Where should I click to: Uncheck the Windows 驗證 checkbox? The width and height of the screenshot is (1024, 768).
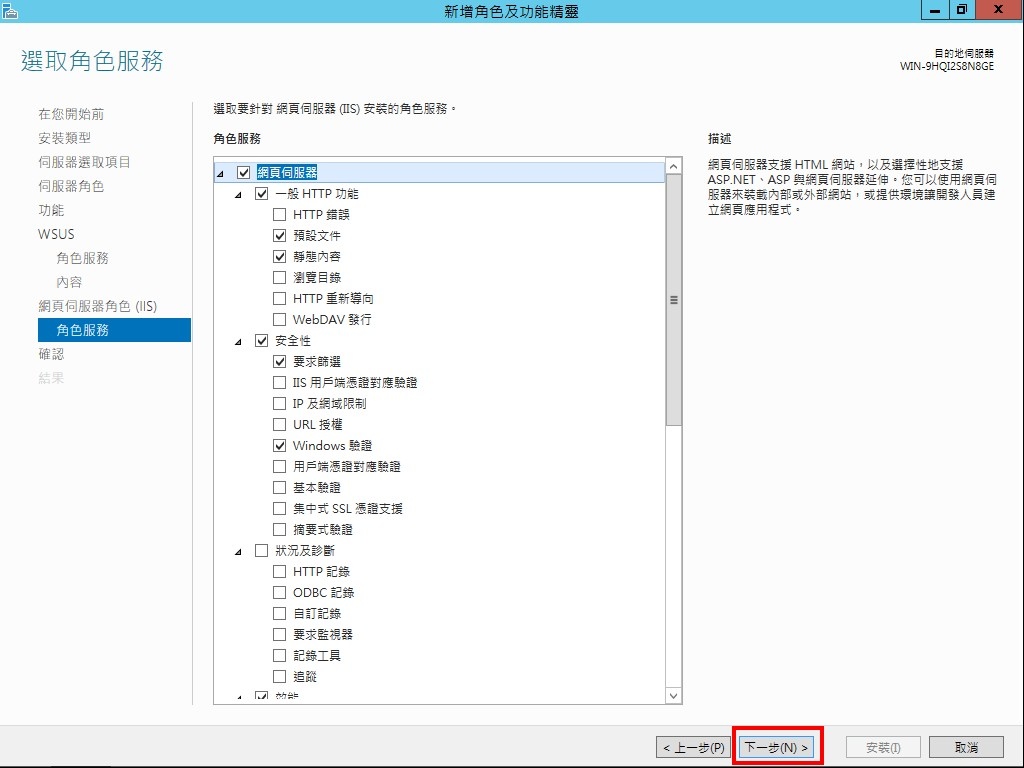[279, 445]
